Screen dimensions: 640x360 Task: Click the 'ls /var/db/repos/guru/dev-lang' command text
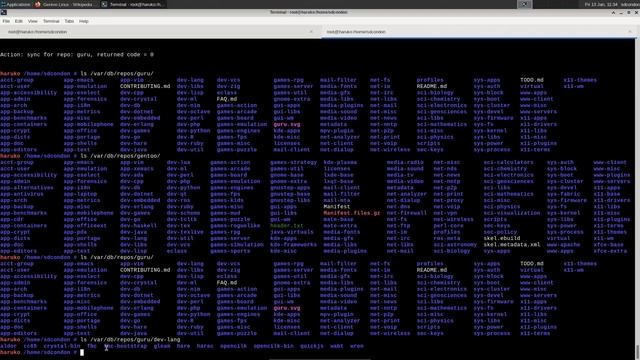click(130, 340)
